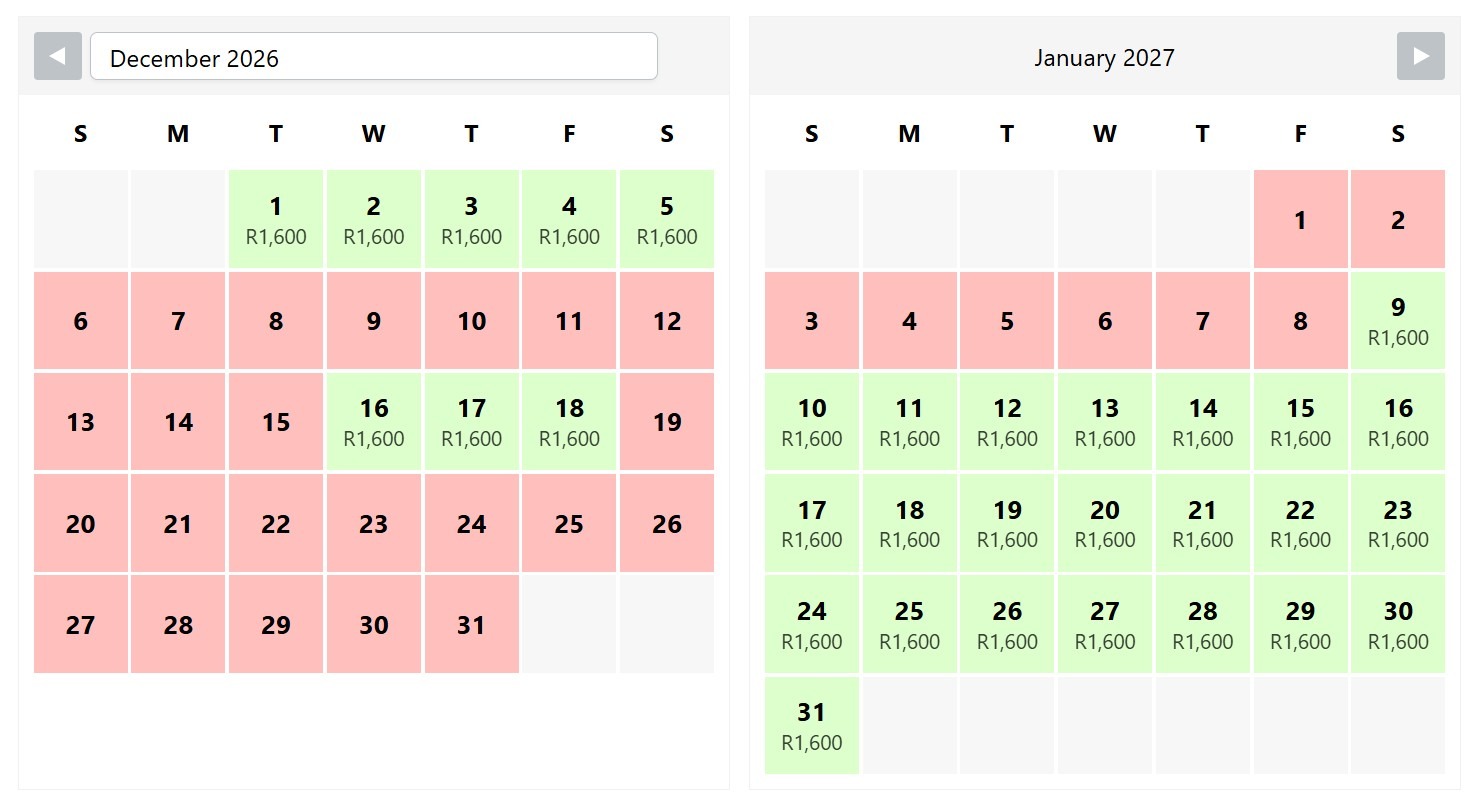Click the January 2027 month header
Viewport: 1474px width, 811px height.
click(1104, 58)
